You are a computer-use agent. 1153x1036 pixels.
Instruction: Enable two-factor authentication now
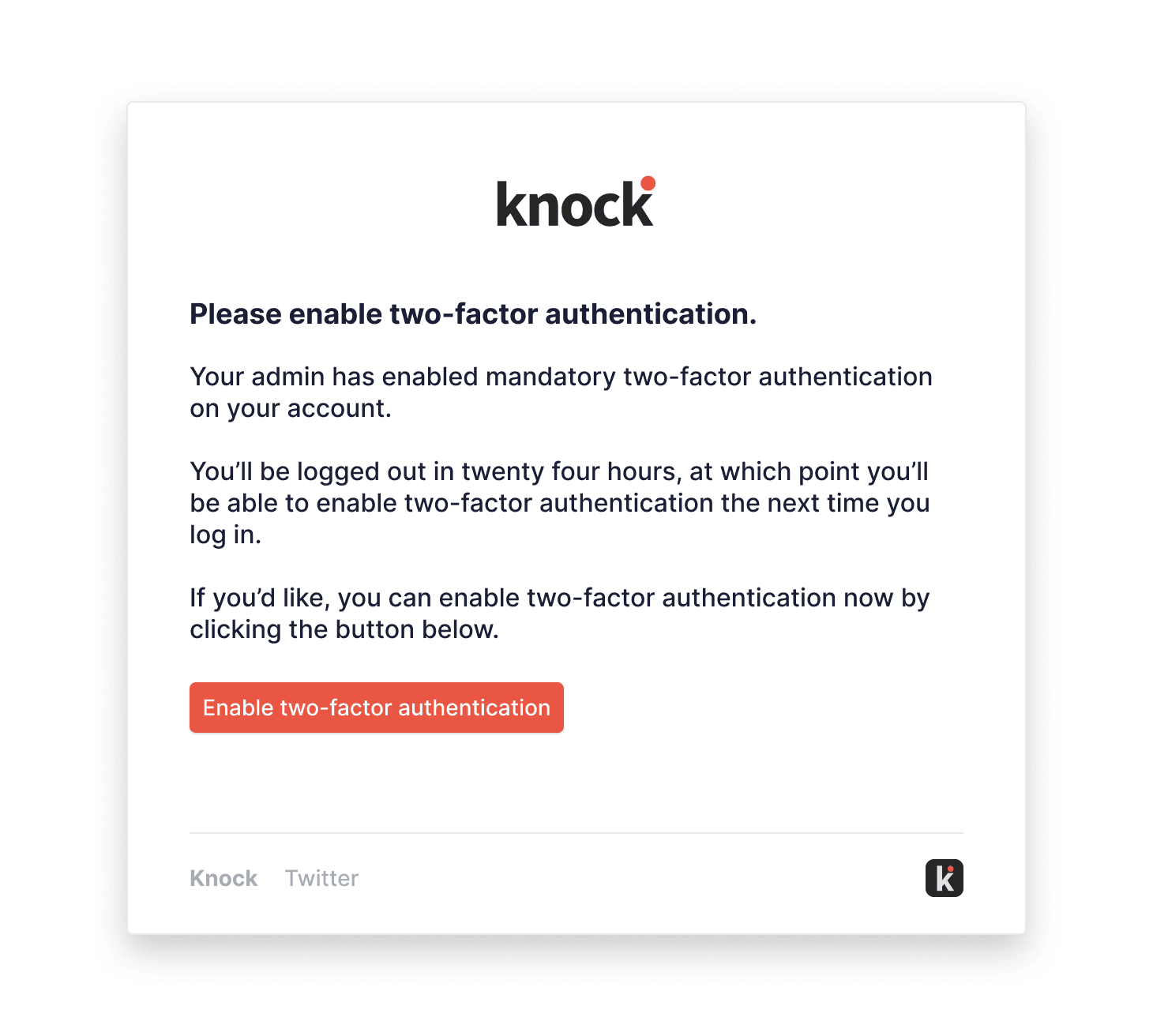pyautogui.click(x=376, y=708)
